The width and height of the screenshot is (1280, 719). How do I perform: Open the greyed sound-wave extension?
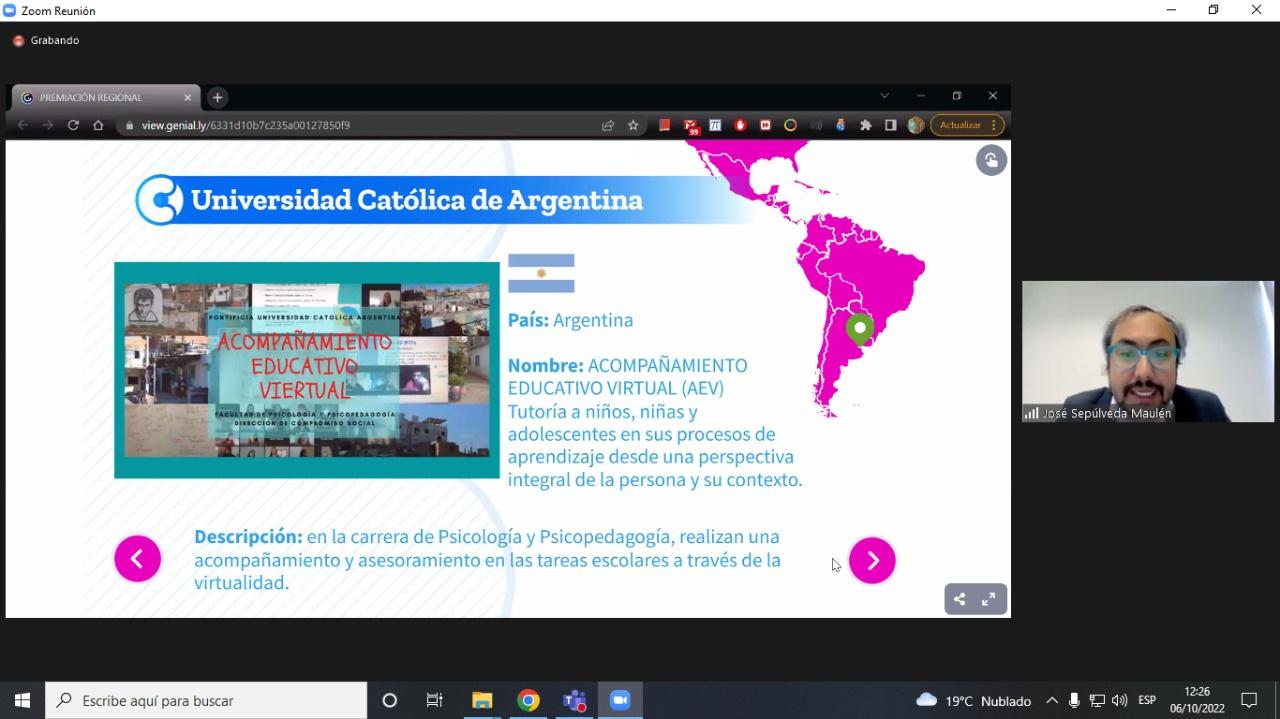tap(815, 125)
